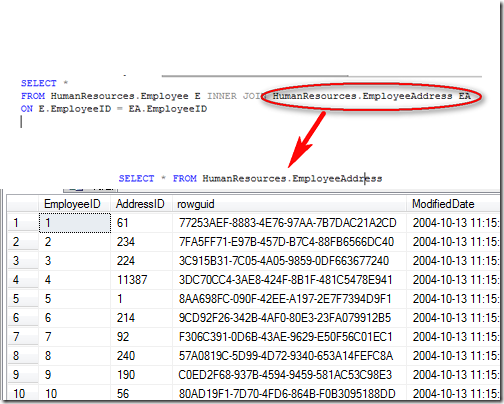Click AddressID cell 224
Viewport: 504px width, 404px height.
tap(142, 261)
